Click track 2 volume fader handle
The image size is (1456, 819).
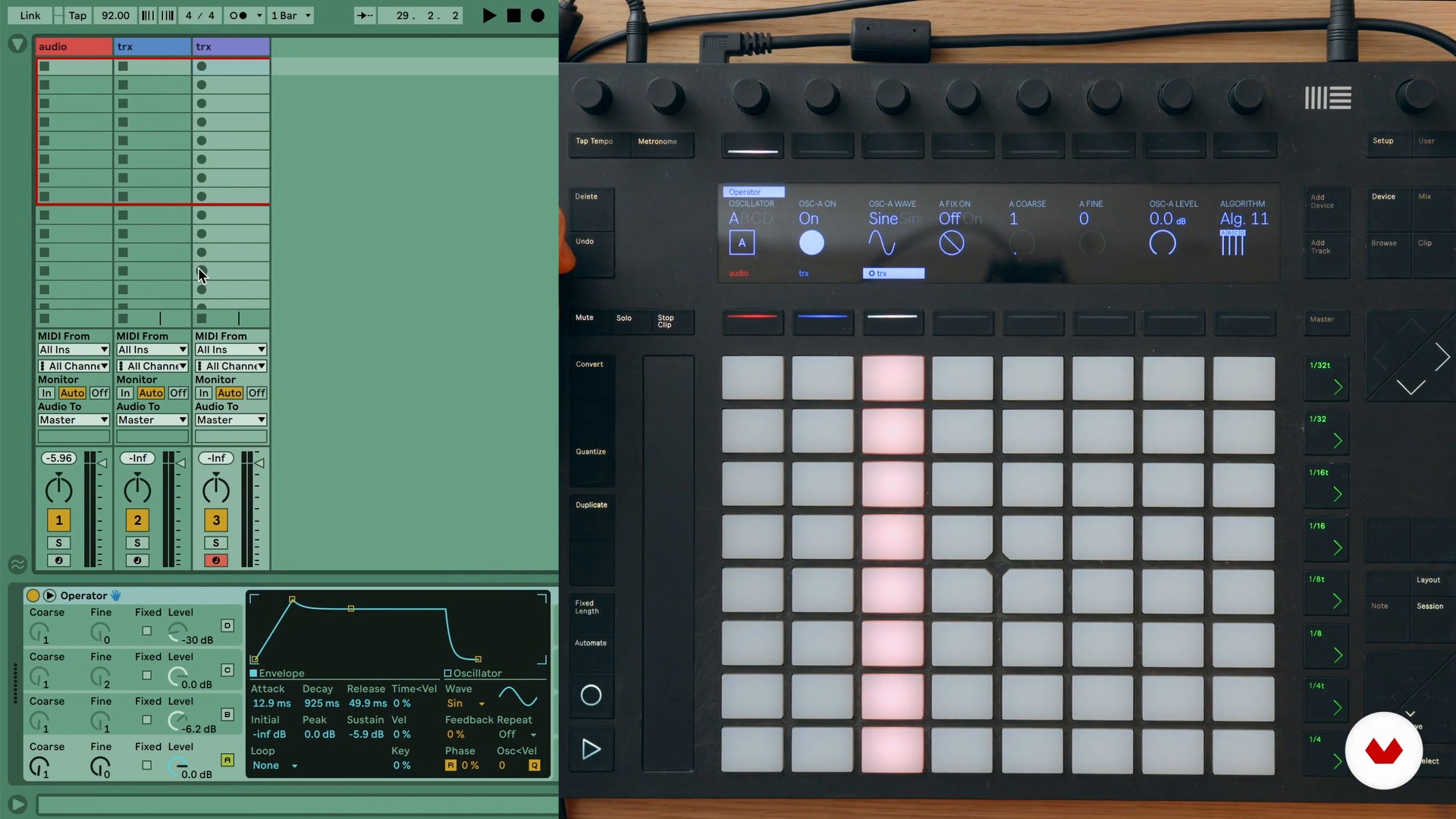pos(181,463)
